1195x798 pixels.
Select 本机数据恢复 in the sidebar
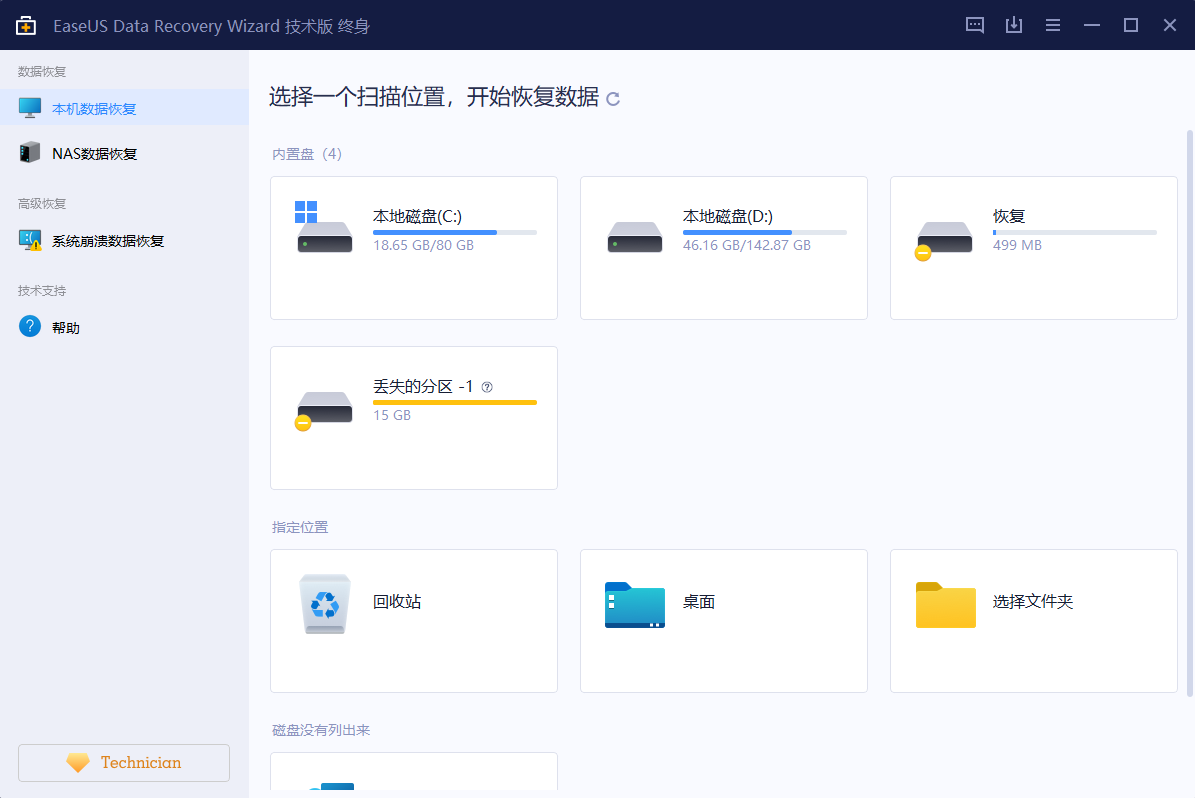(124, 107)
